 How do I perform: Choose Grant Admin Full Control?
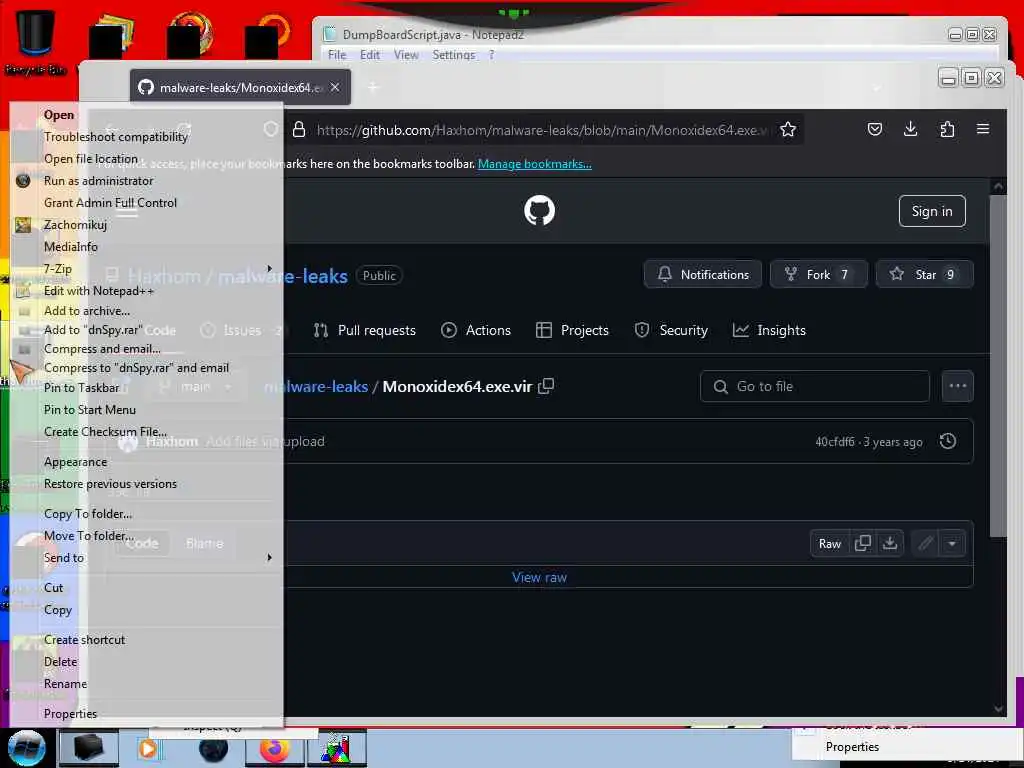pyautogui.click(x=146, y=202)
